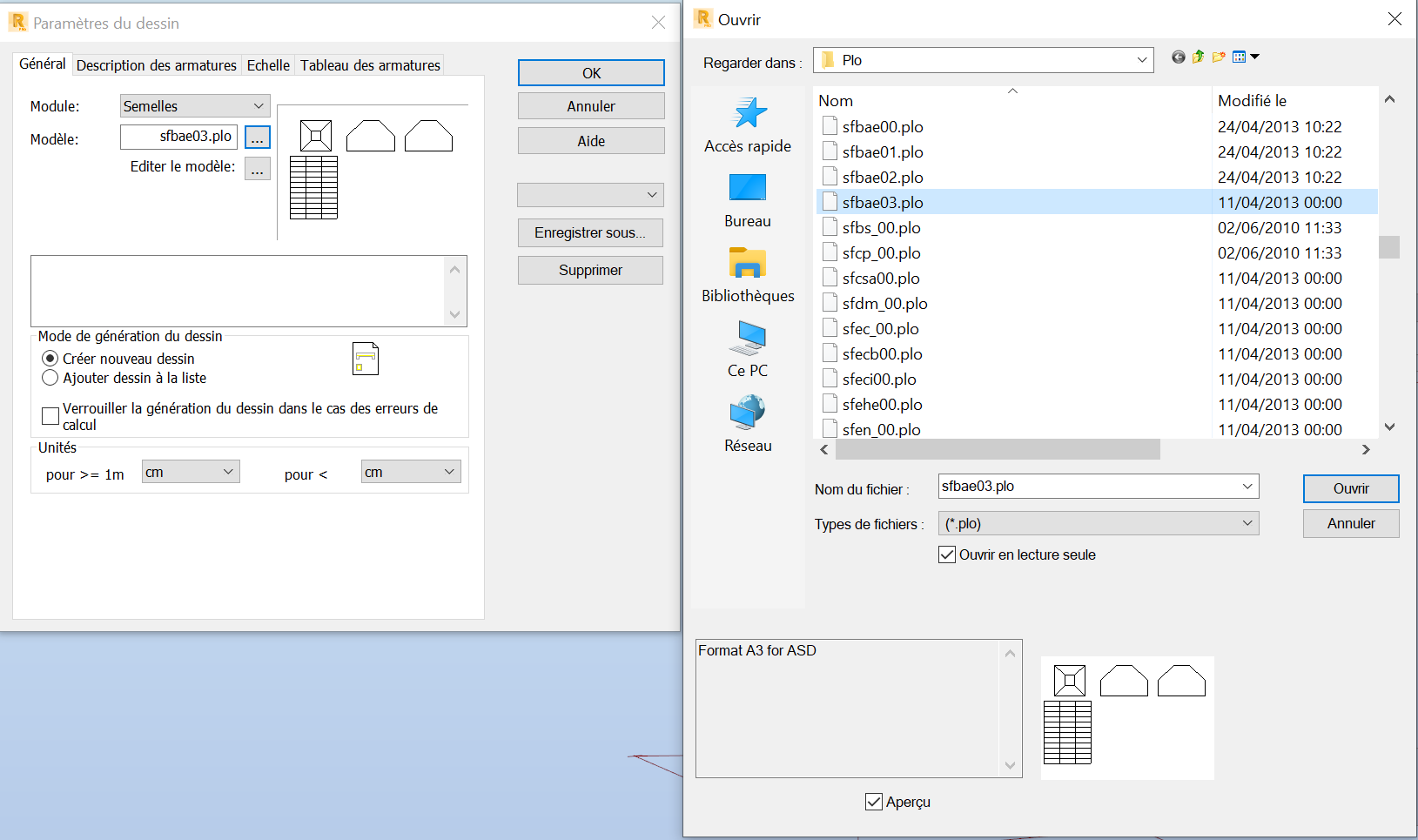The height and width of the screenshot is (840, 1418).
Task: Open the Echelle tab
Action: pos(268,65)
